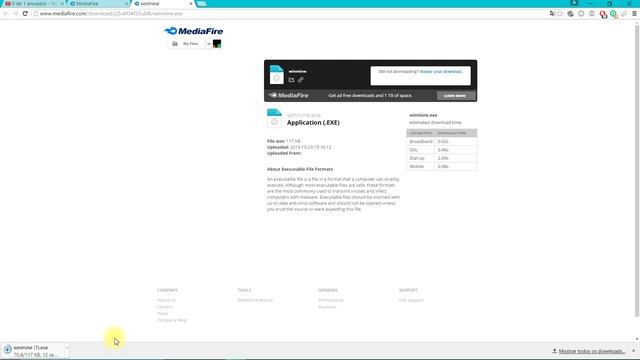Open the My Files button
Screen dimensions: 640x360
(186, 44)
